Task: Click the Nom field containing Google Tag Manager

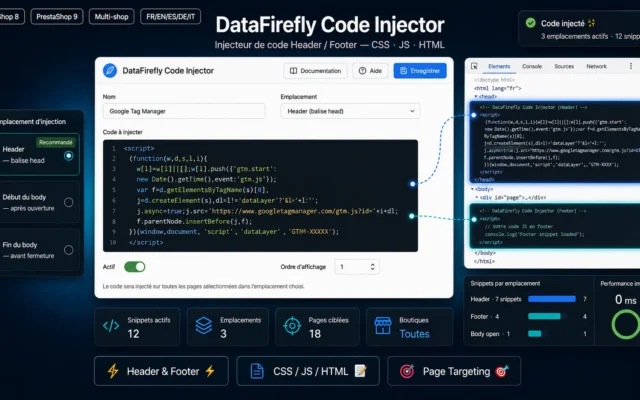Action: click(184, 111)
